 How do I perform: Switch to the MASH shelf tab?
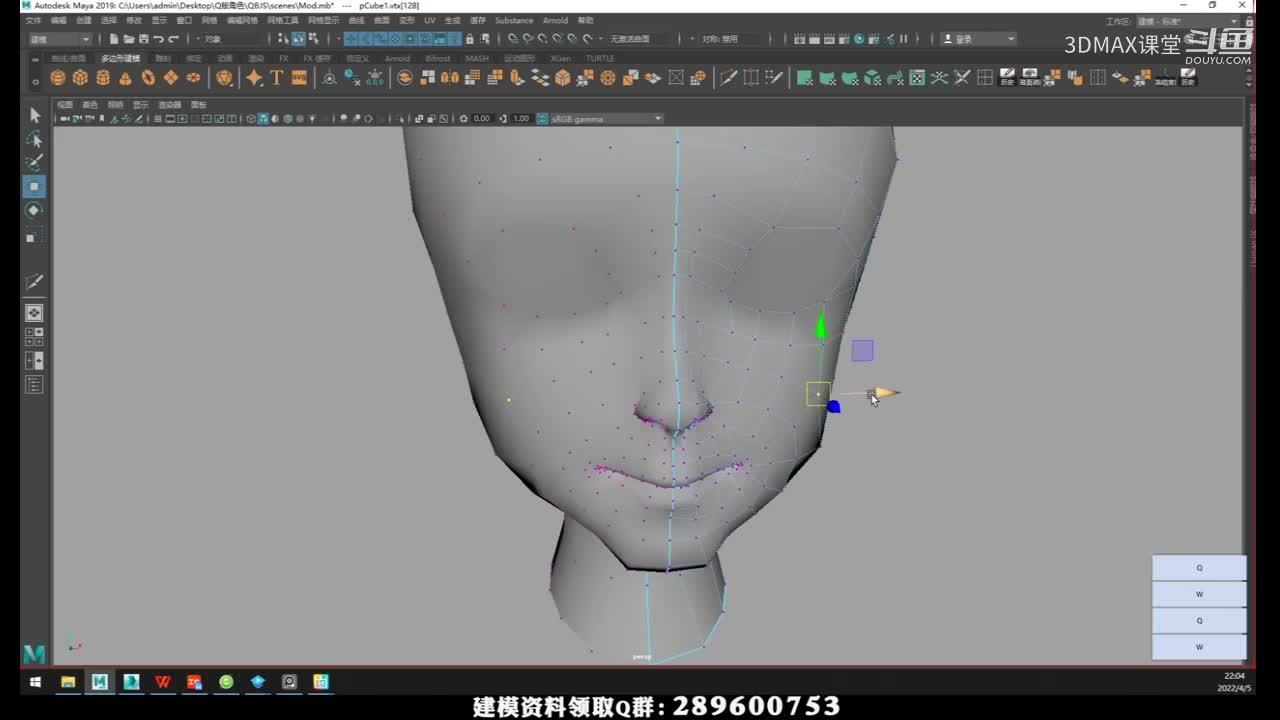[477, 59]
